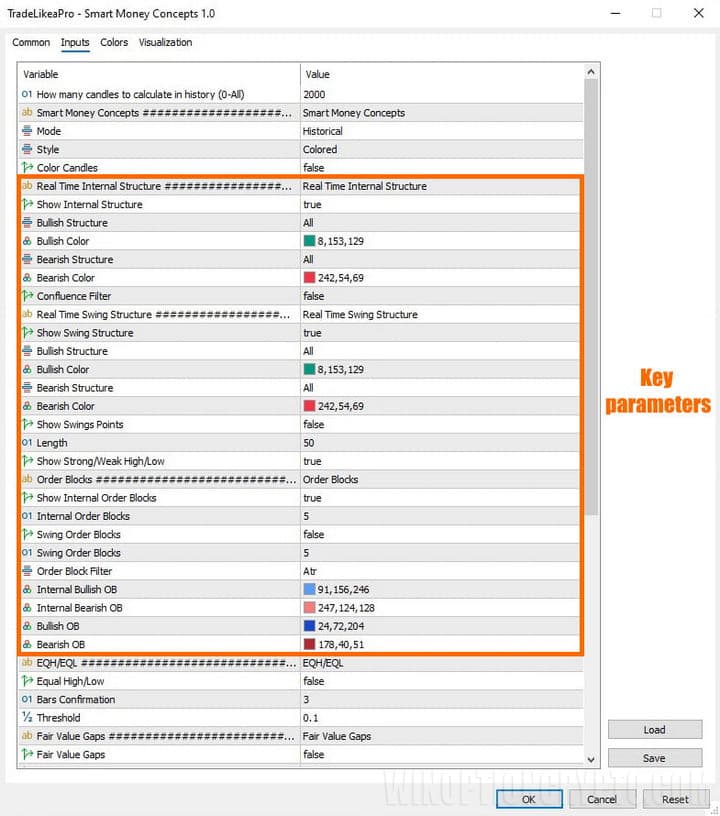This screenshot has width=720, height=816.
Task: Click the fraction icon beside Threshold
Action: point(27,718)
